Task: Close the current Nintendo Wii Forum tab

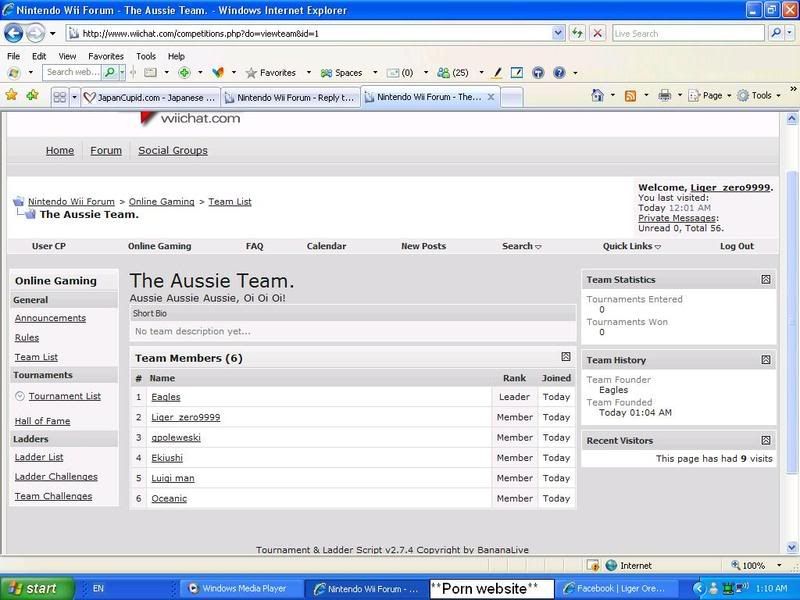Action: (x=491, y=96)
